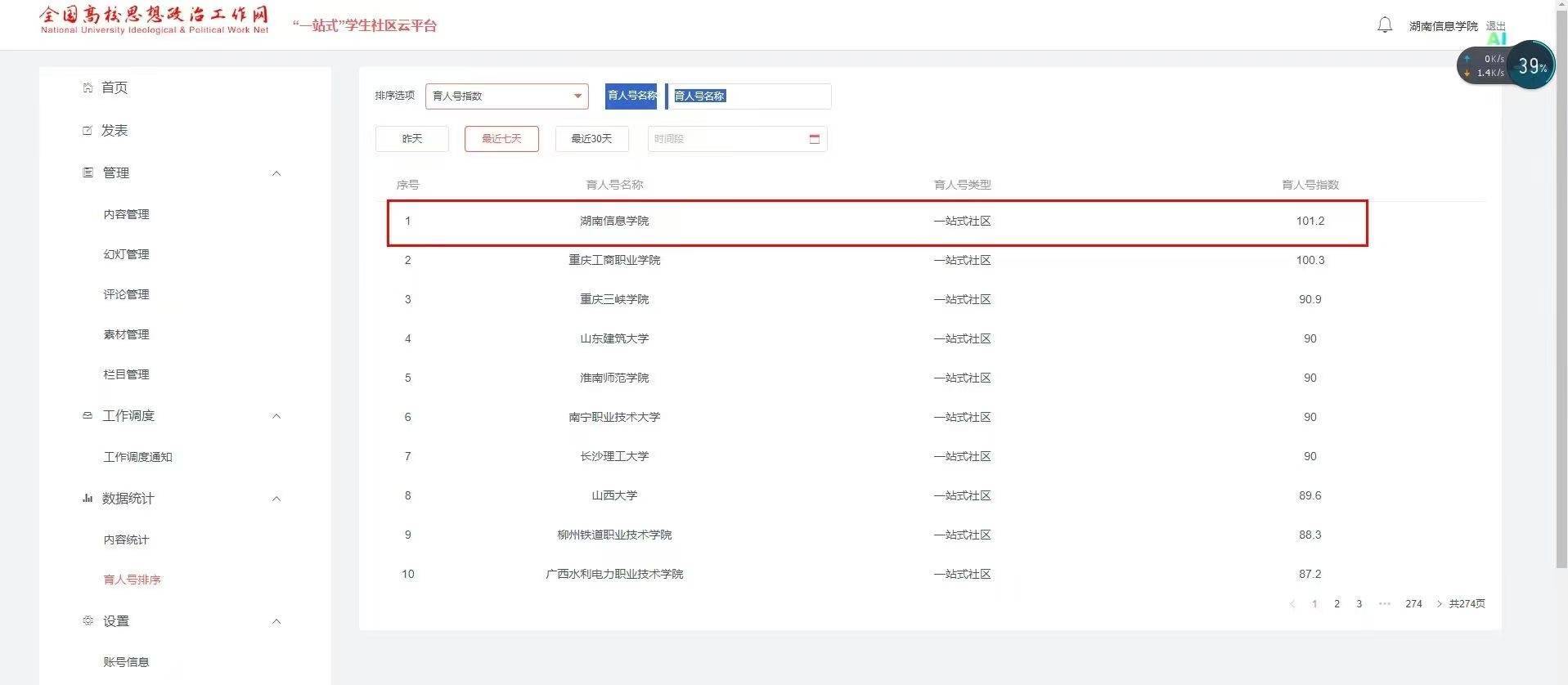Go to page 3 in pagination
The height and width of the screenshot is (685, 1568).
(x=1359, y=604)
